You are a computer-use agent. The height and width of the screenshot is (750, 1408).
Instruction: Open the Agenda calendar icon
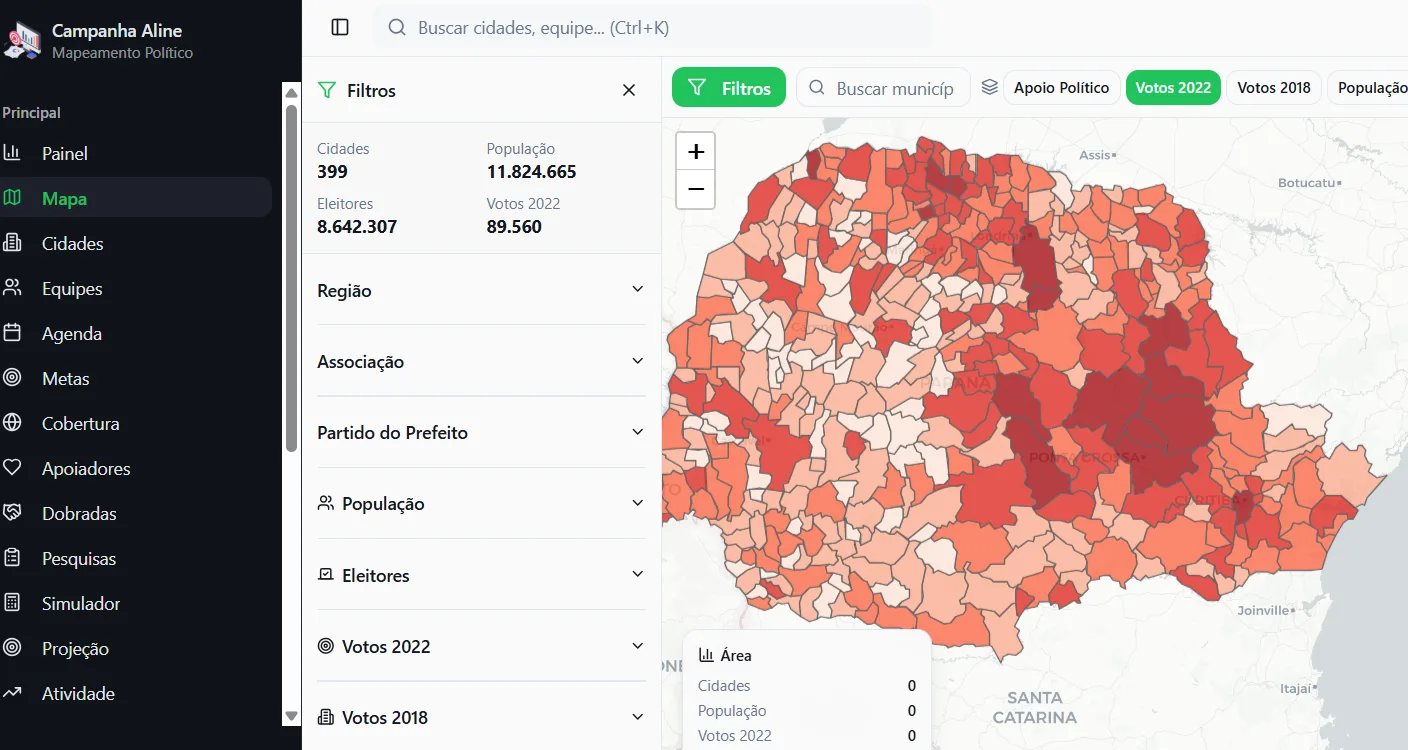pyautogui.click(x=12, y=333)
